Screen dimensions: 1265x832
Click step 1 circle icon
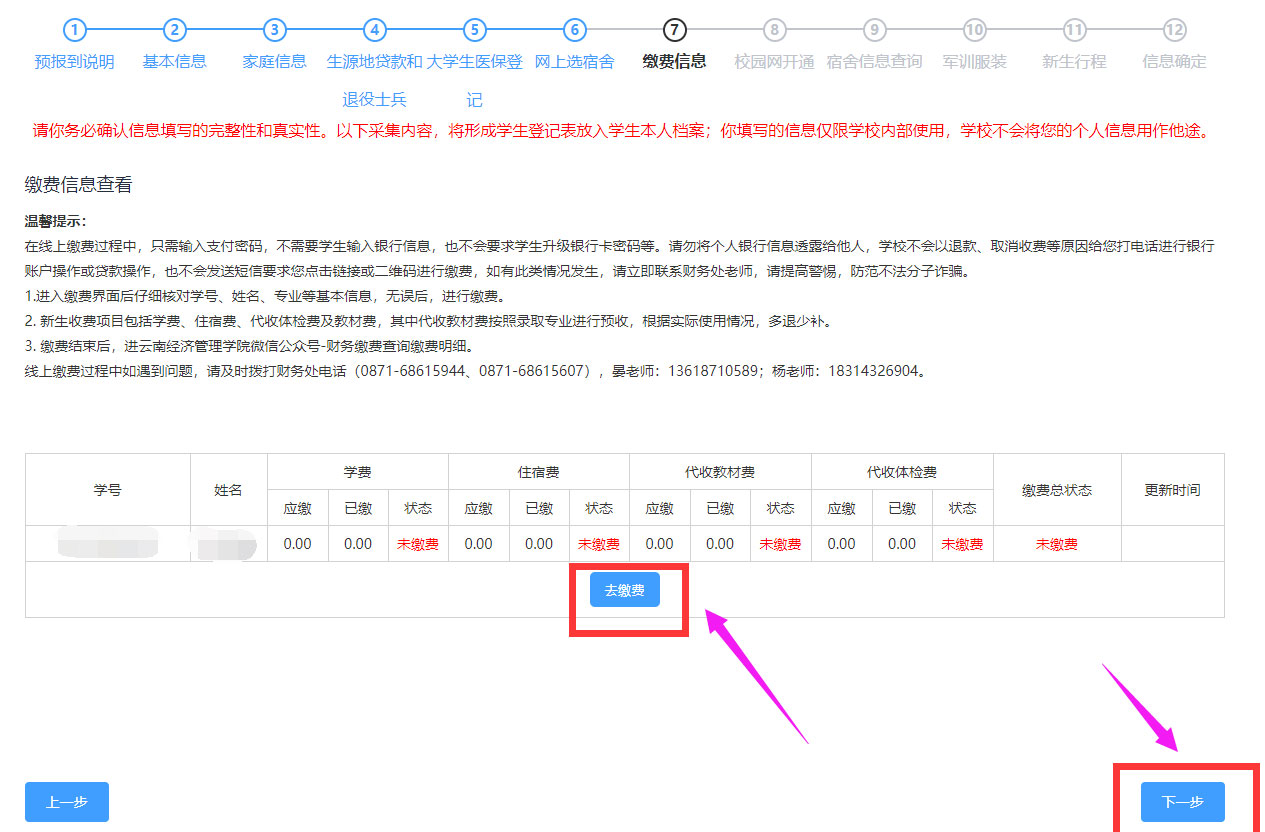tap(75, 30)
